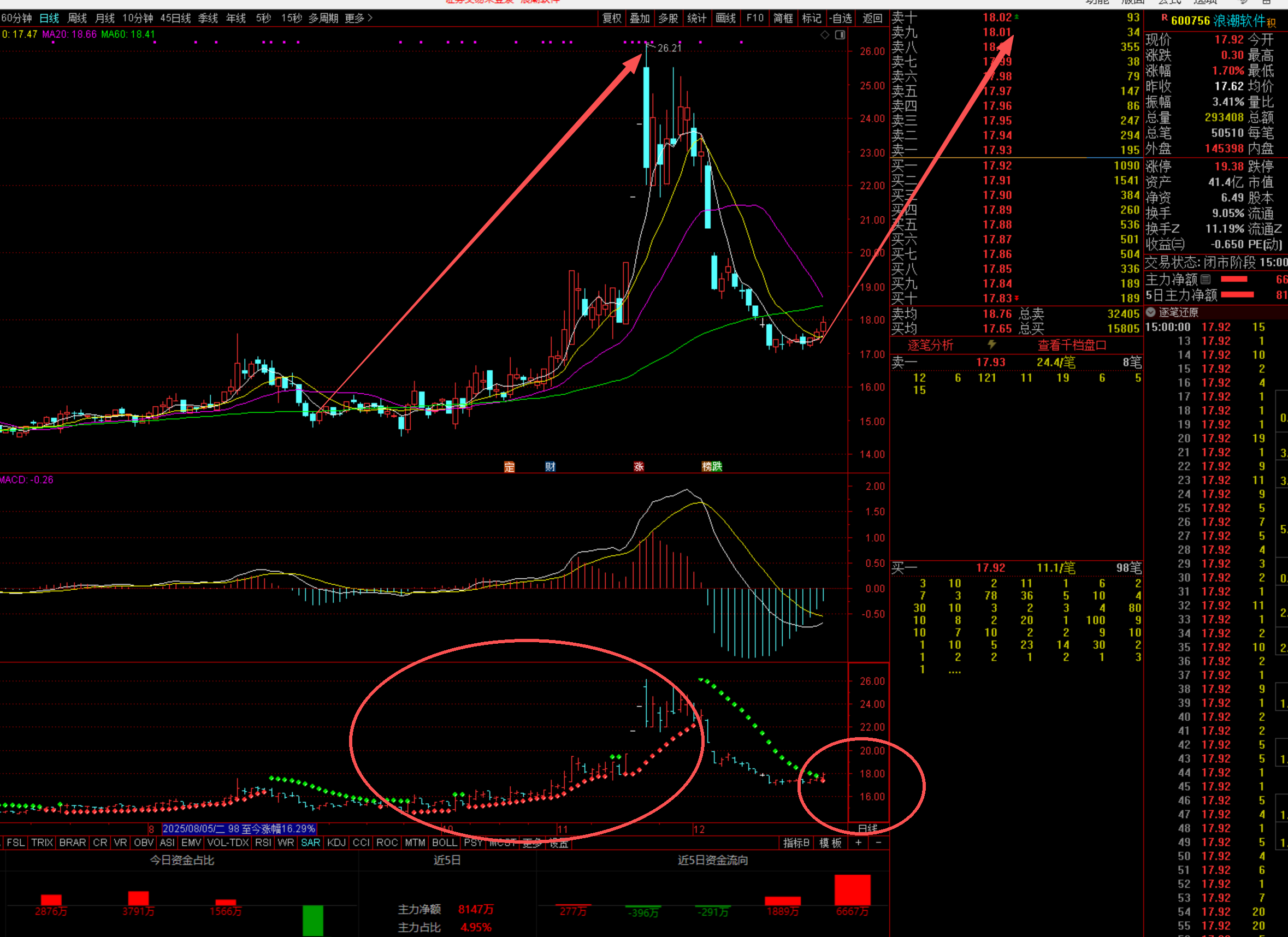Toggle 叠加 overlay on the chart
Viewport: 1288px width, 937px height.
pos(640,18)
